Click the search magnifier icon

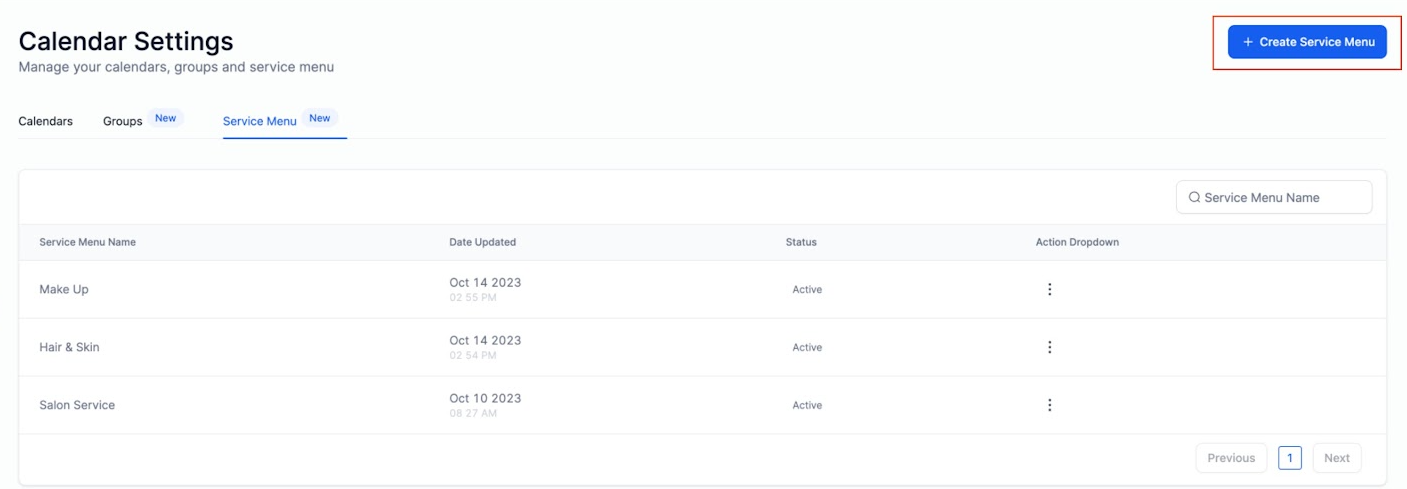(1194, 198)
